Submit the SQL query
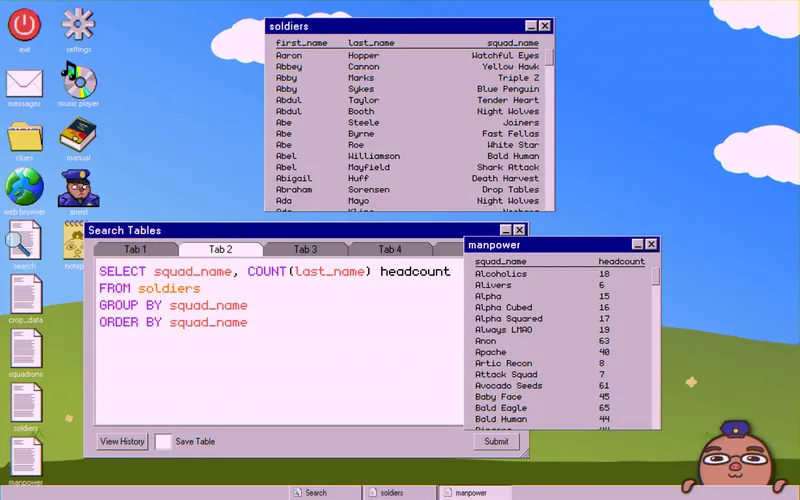This screenshot has height=500, width=800. click(496, 441)
